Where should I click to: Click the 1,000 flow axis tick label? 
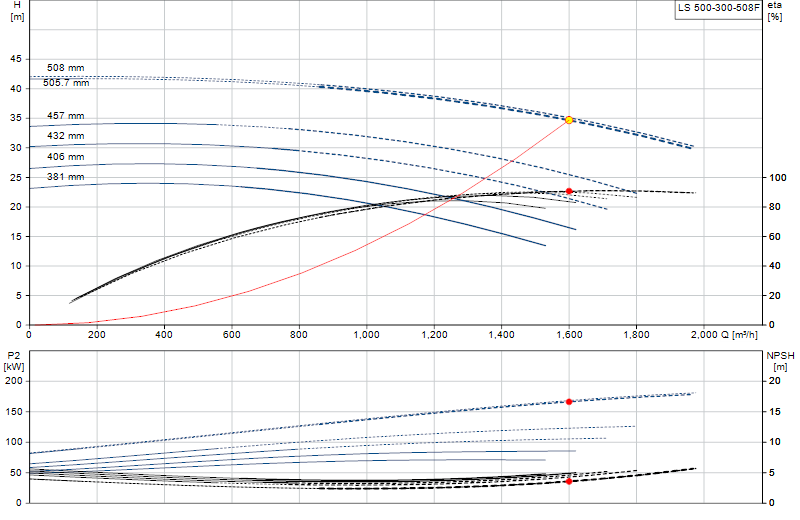[x=366, y=335]
